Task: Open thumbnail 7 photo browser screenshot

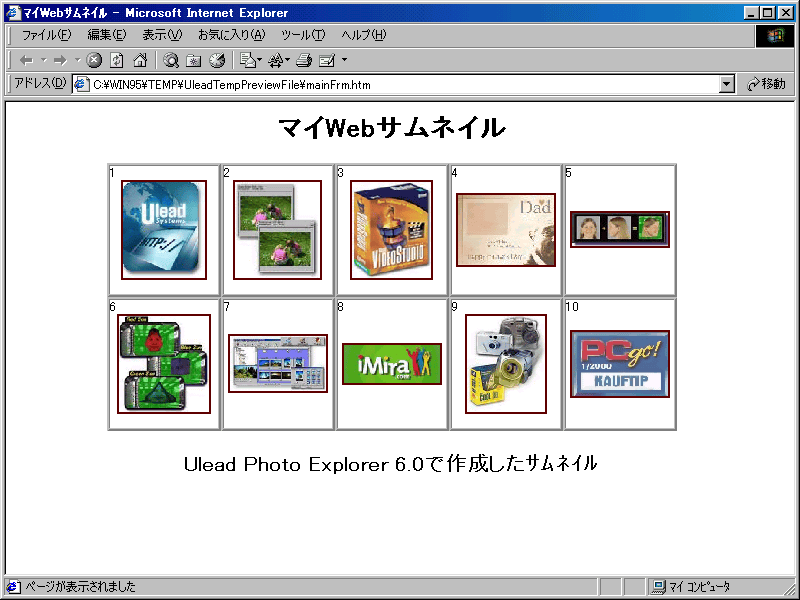Action: click(278, 363)
